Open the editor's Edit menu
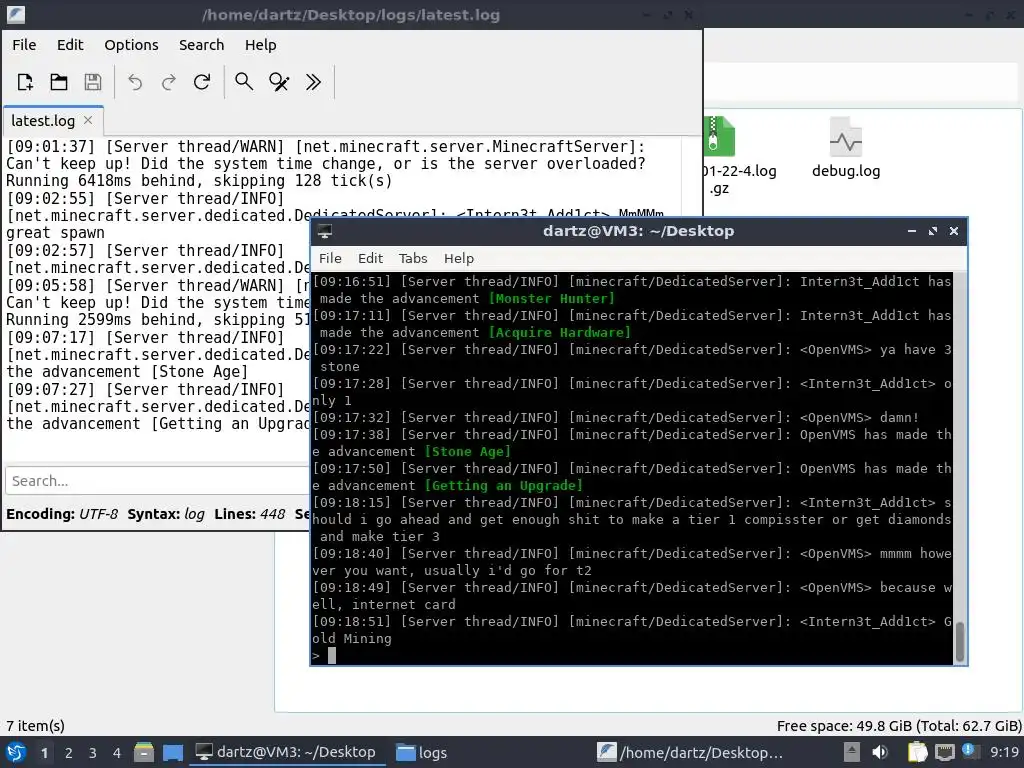 click(70, 44)
